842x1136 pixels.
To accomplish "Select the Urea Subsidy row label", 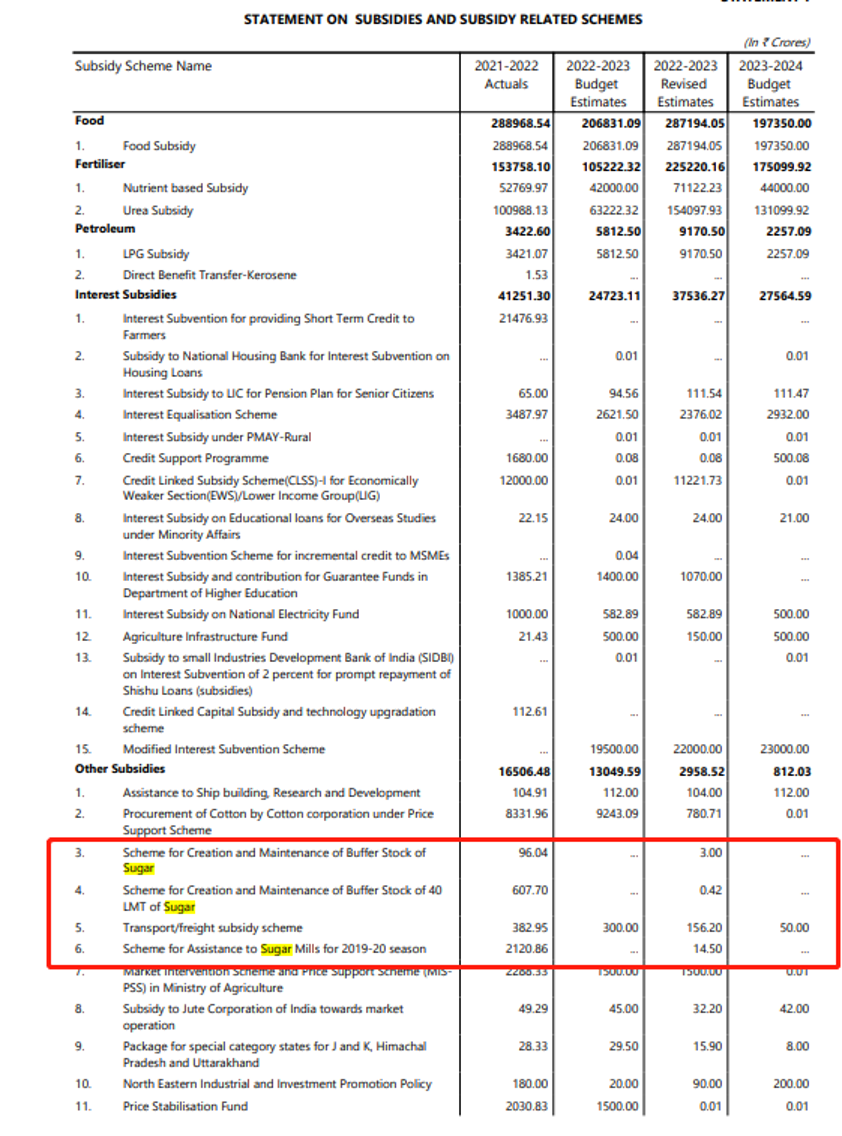I will pyautogui.click(x=158, y=210).
